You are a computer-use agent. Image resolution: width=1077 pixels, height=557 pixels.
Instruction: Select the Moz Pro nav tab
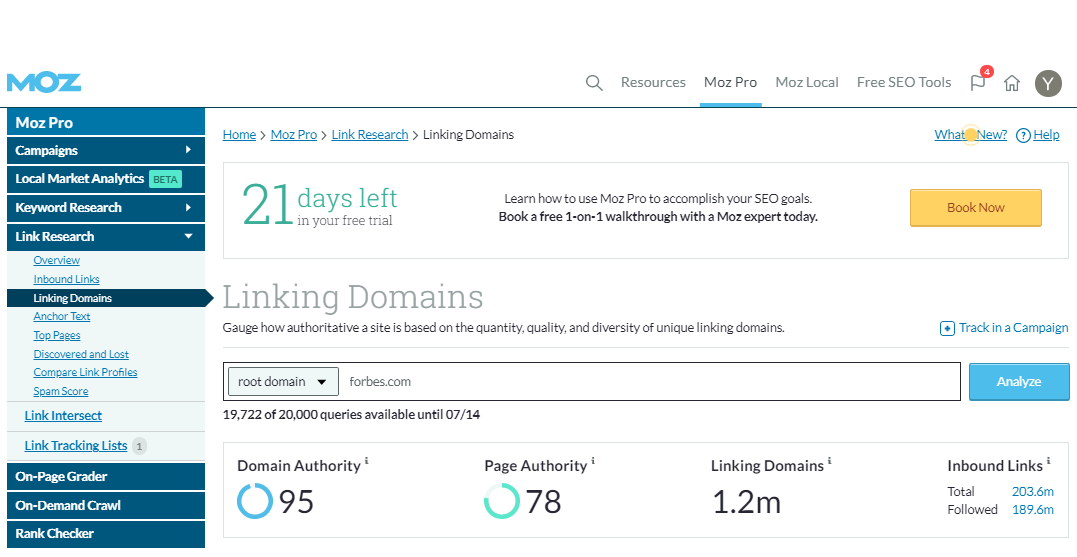click(730, 82)
